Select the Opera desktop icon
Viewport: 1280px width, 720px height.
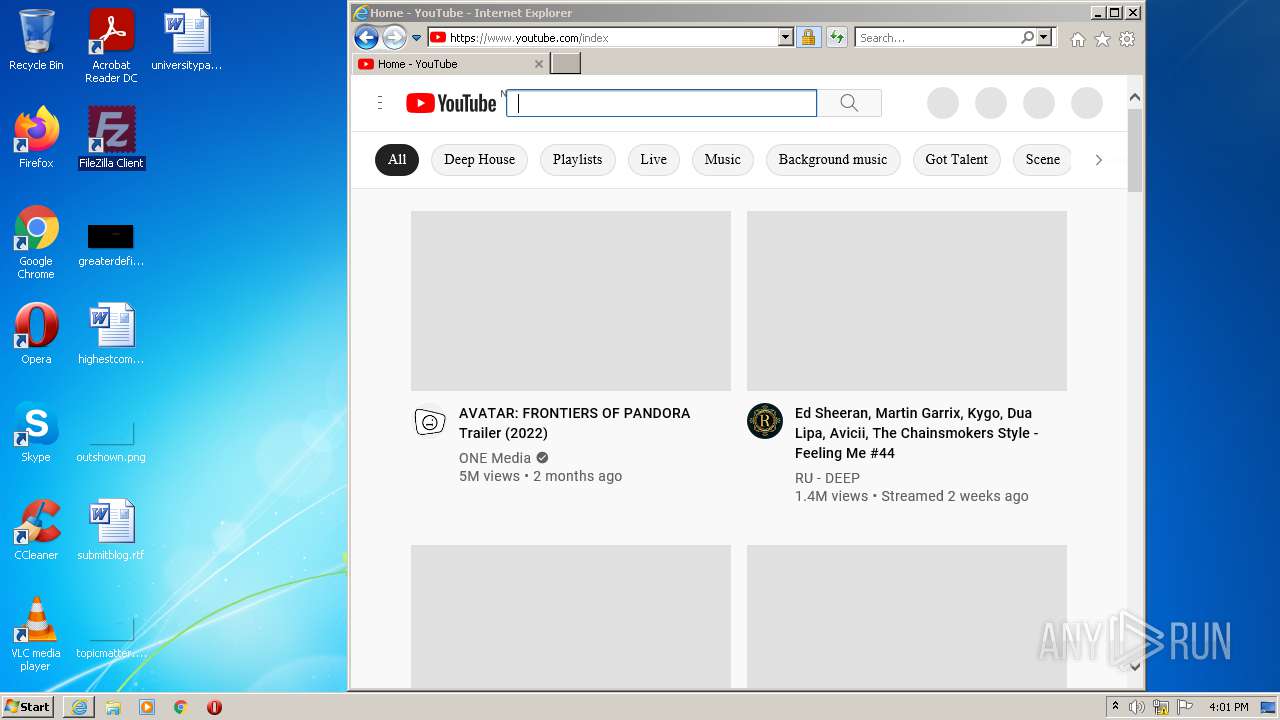(x=36, y=334)
